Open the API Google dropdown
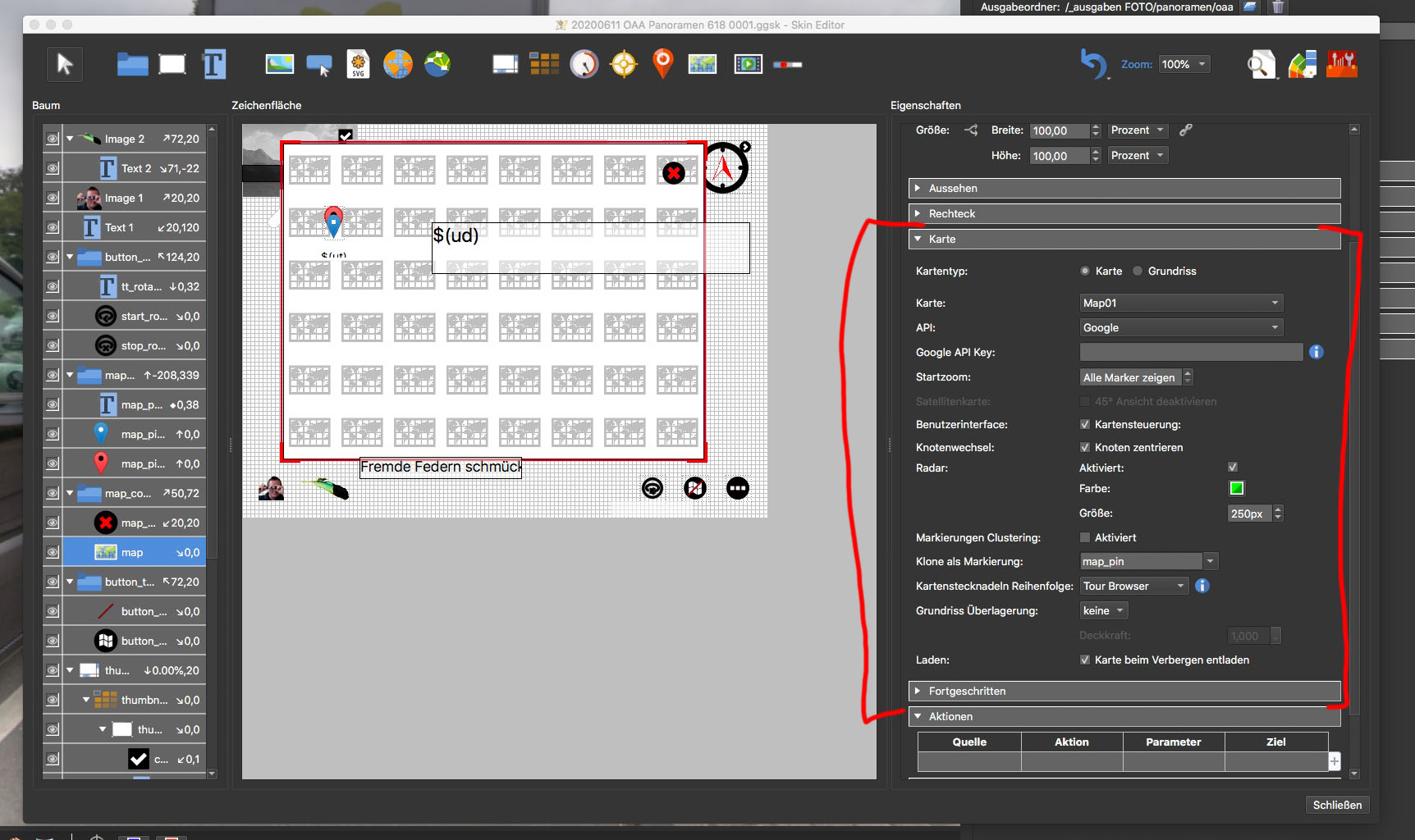 pyautogui.click(x=1181, y=327)
